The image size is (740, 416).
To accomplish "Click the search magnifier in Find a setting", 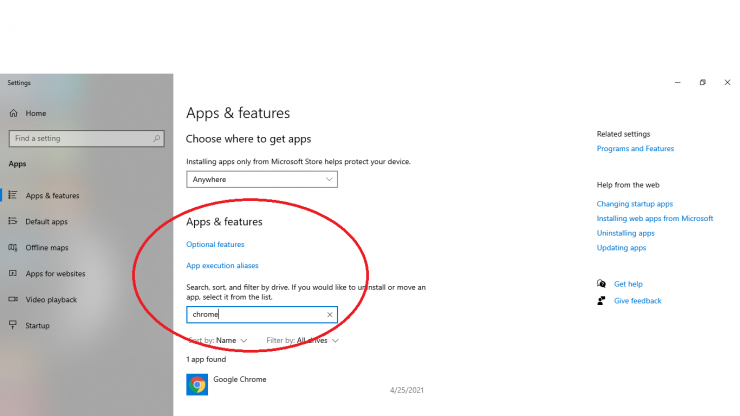I will click(x=156, y=138).
